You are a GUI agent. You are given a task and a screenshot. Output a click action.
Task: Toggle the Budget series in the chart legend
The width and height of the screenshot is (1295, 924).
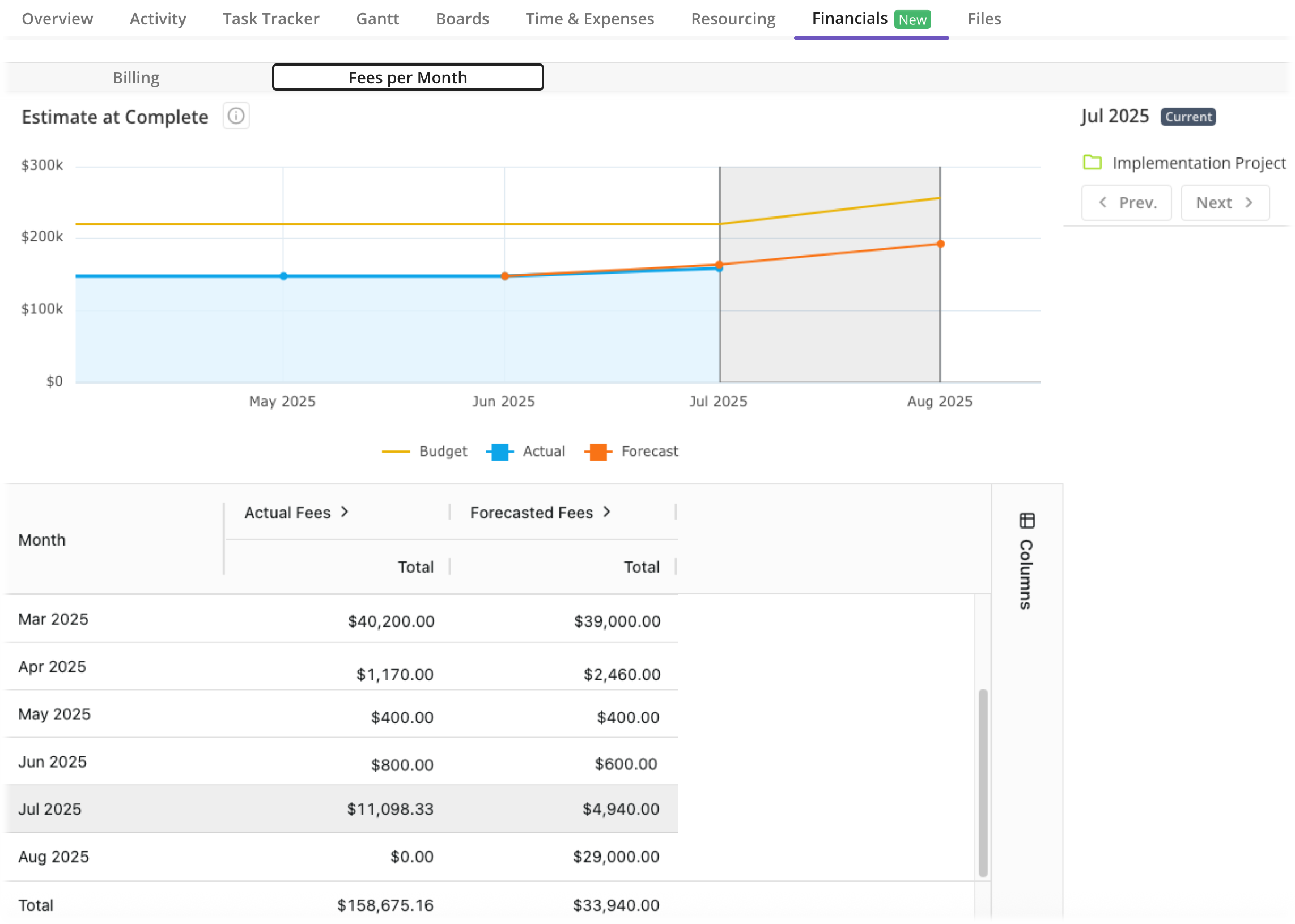pos(424,451)
